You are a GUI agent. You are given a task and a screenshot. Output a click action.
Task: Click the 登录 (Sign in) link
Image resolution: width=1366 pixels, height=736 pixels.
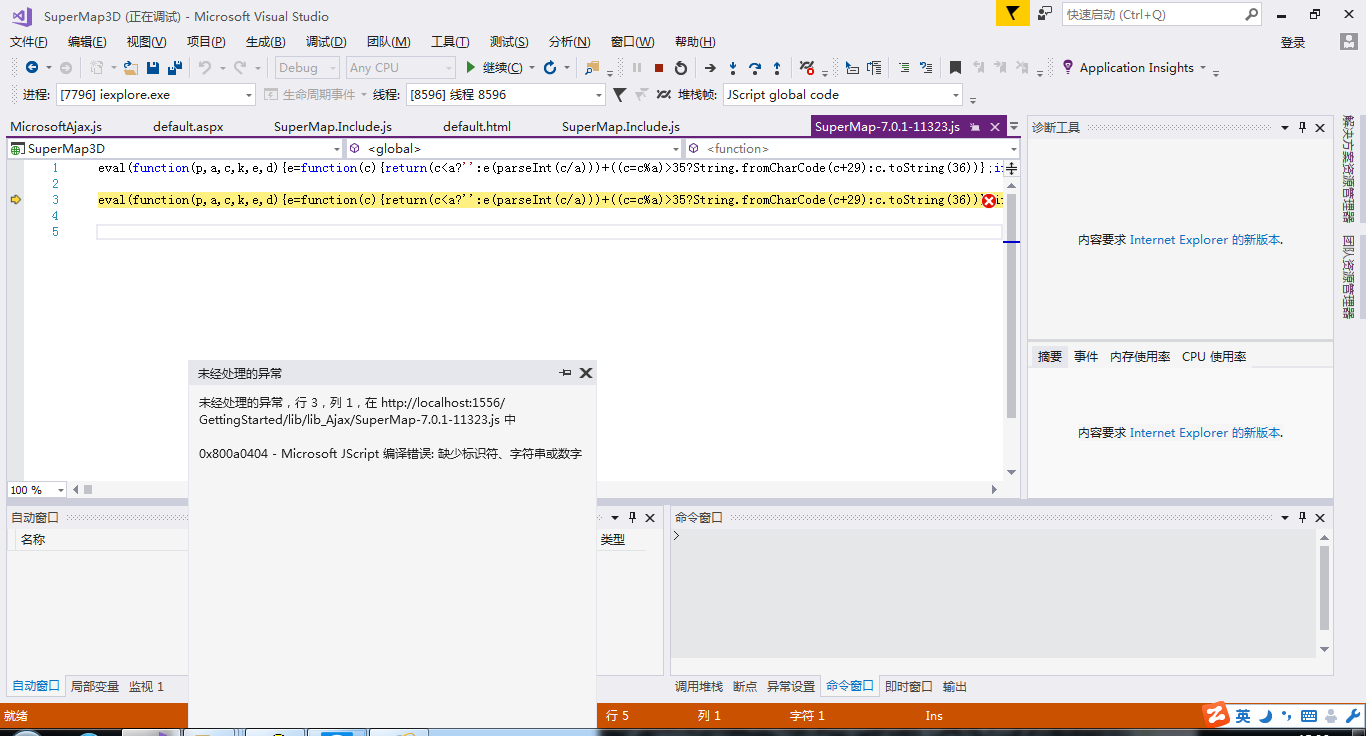(1293, 42)
